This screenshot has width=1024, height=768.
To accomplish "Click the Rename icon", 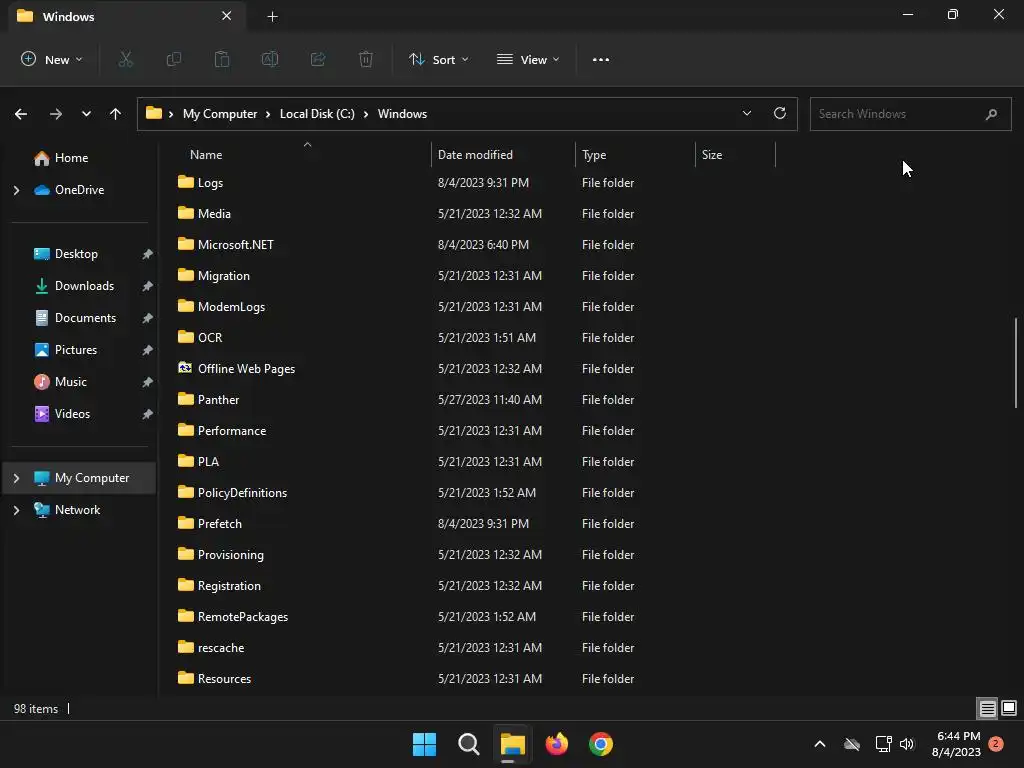I will pyautogui.click(x=270, y=59).
